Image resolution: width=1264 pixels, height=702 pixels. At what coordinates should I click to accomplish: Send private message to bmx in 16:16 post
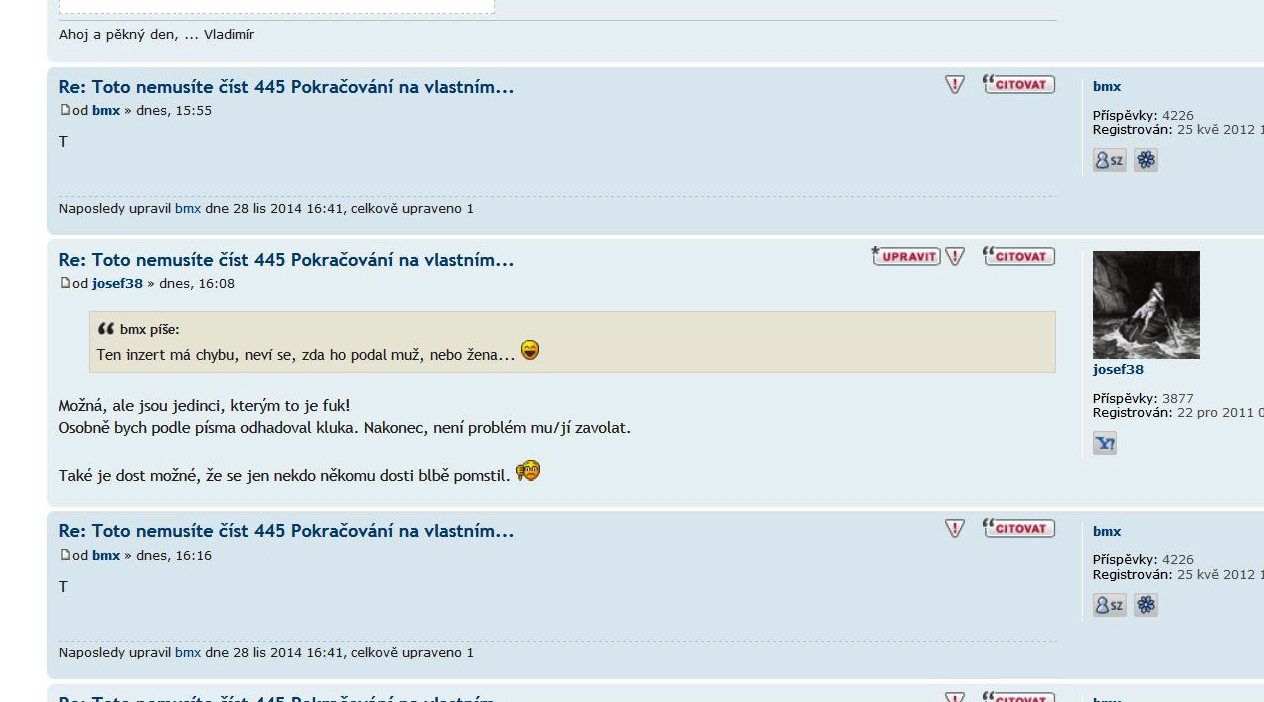[1109, 605]
